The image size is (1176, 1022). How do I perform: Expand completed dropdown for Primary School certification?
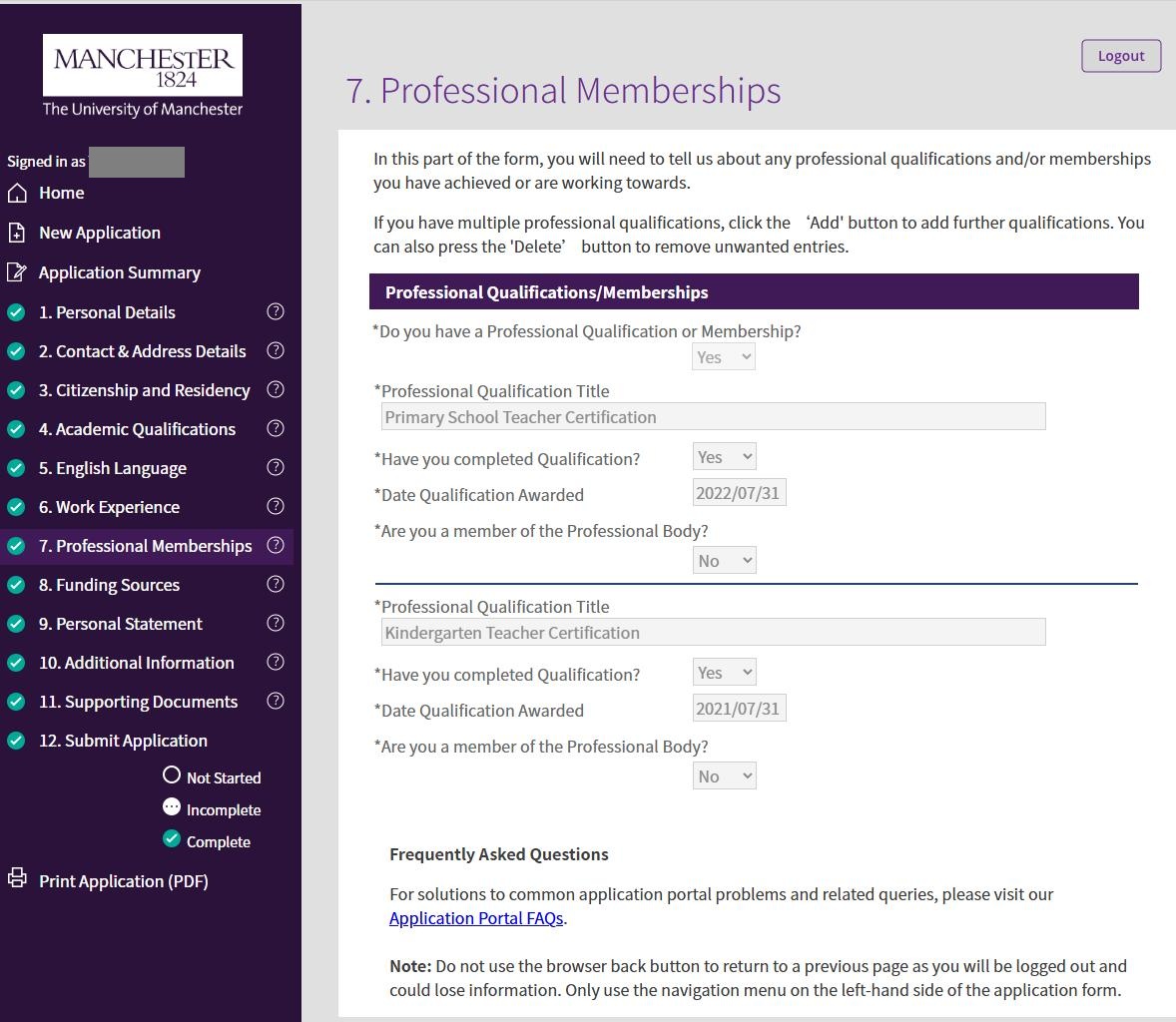[x=725, y=457]
